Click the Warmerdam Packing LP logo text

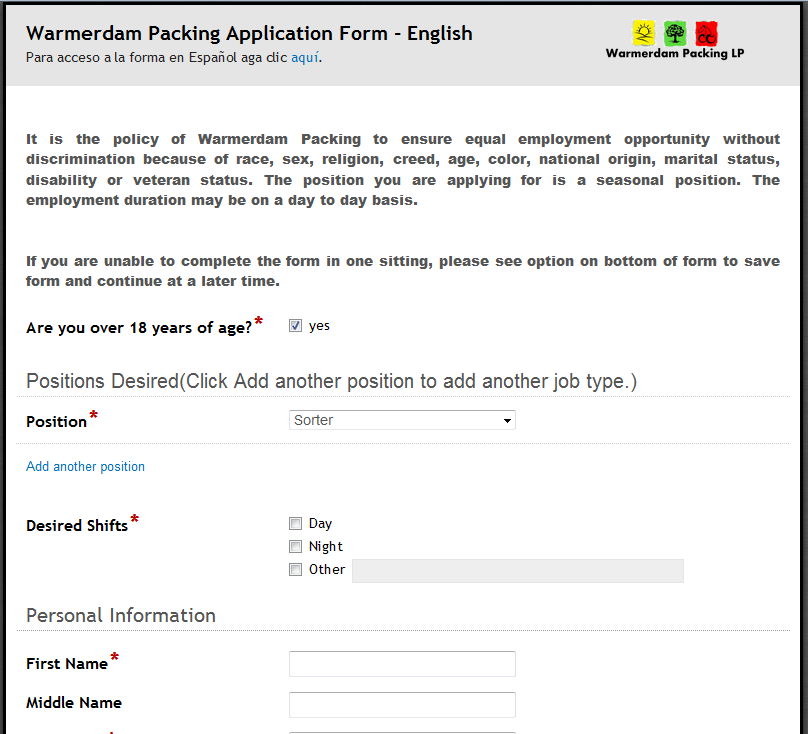675,53
